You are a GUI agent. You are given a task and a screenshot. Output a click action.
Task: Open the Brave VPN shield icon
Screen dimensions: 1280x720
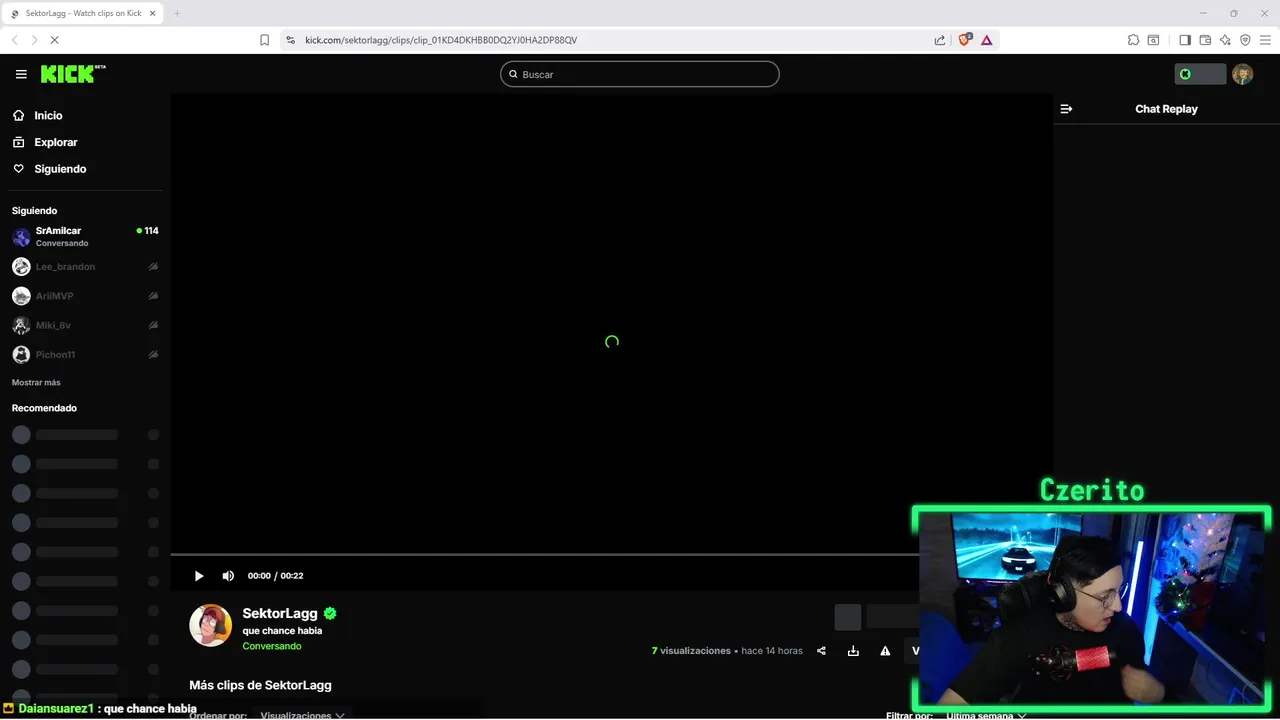pyautogui.click(x=1245, y=40)
